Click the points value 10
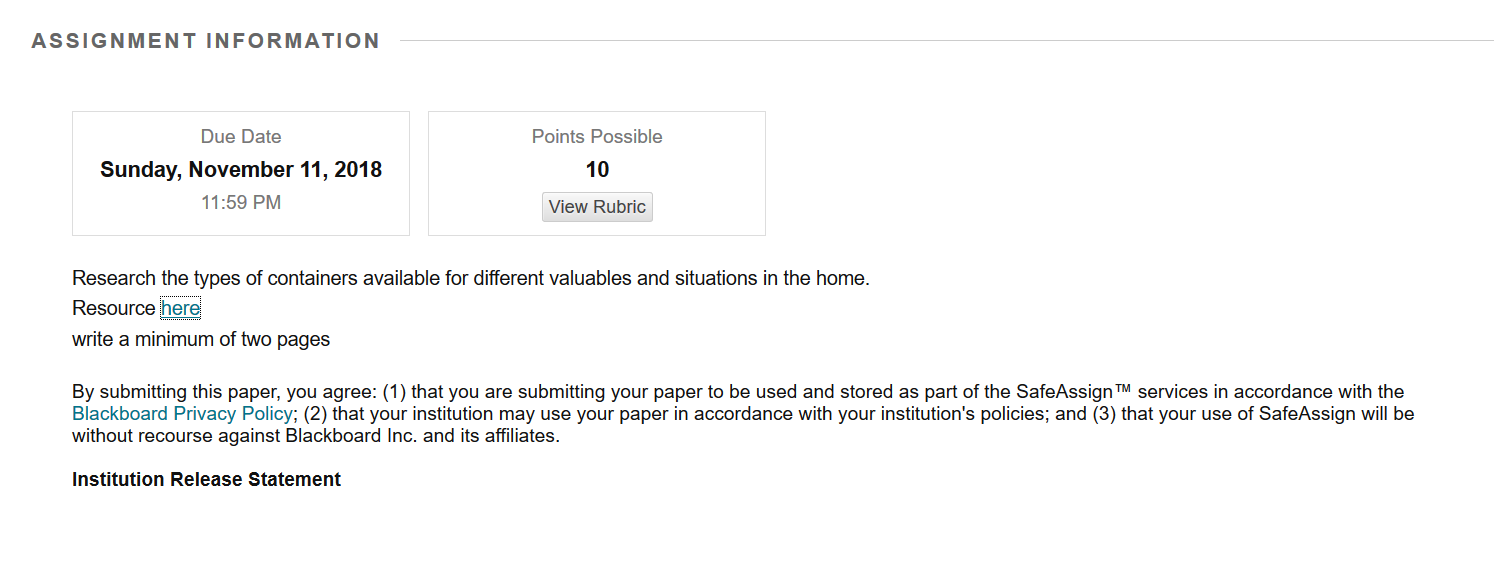Screen dimensions: 1494x569 [x=597, y=170]
